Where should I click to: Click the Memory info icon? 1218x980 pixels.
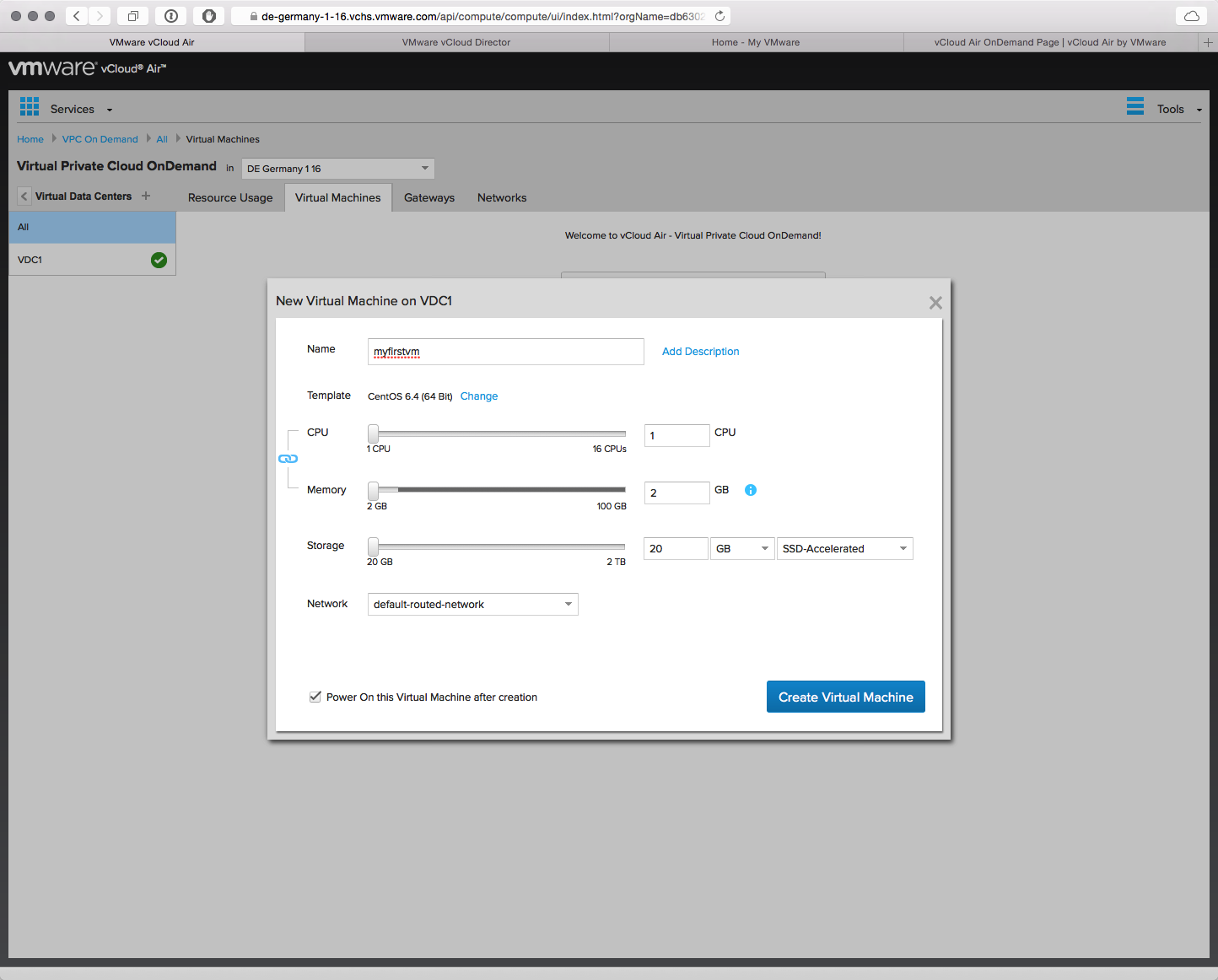pos(751,490)
